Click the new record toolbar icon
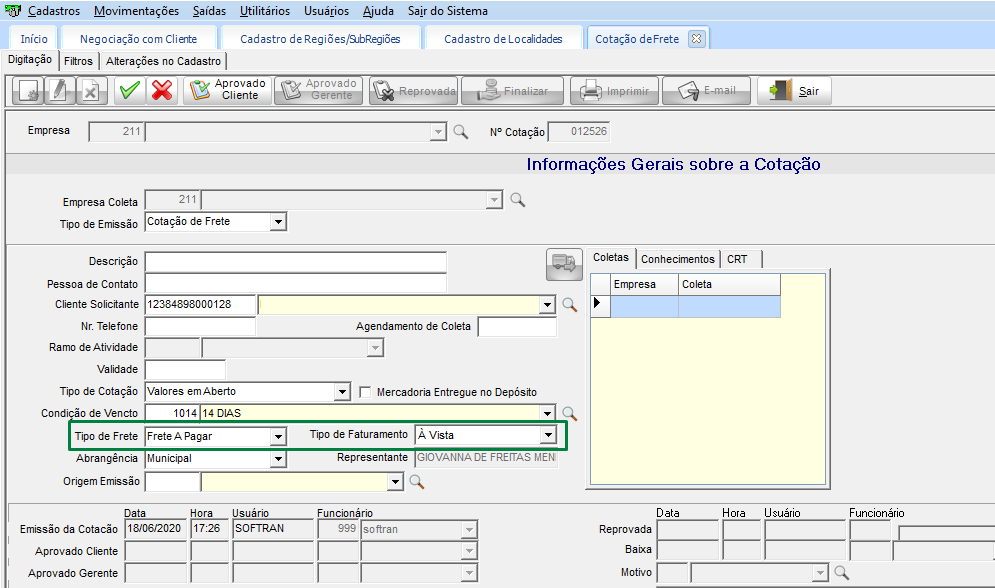The height and width of the screenshot is (588, 995). (27, 91)
